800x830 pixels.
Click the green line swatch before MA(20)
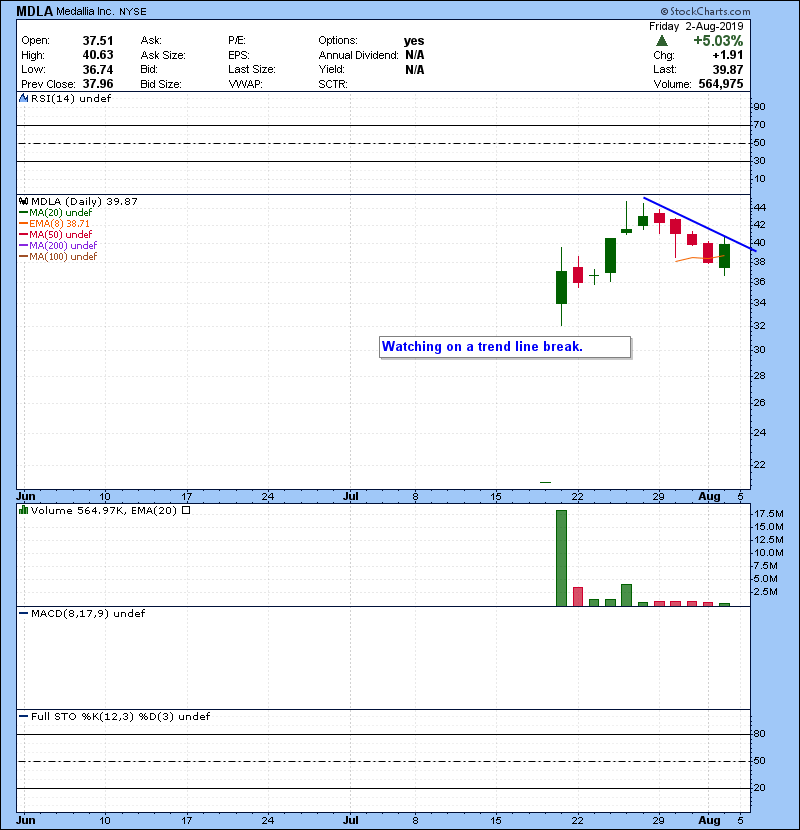tap(23, 213)
